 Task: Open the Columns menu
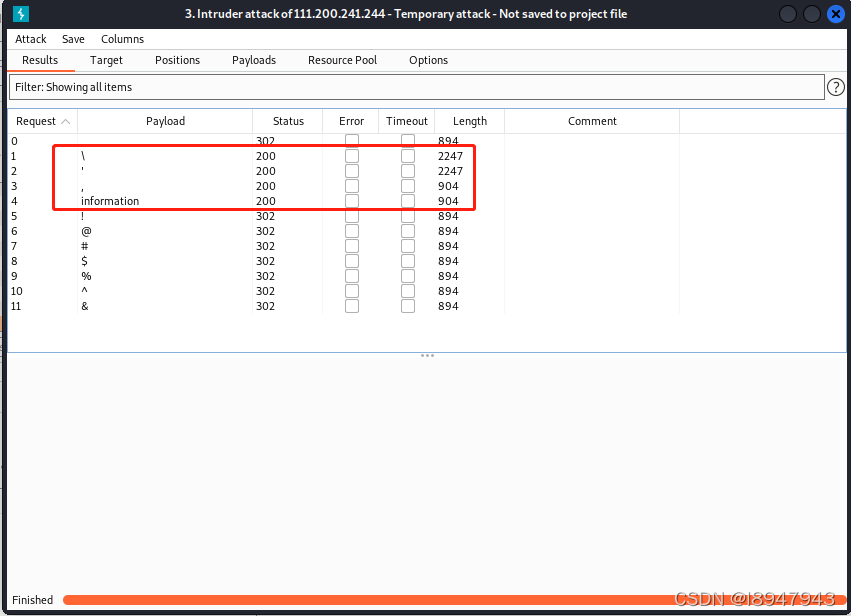pyautogui.click(x=122, y=39)
